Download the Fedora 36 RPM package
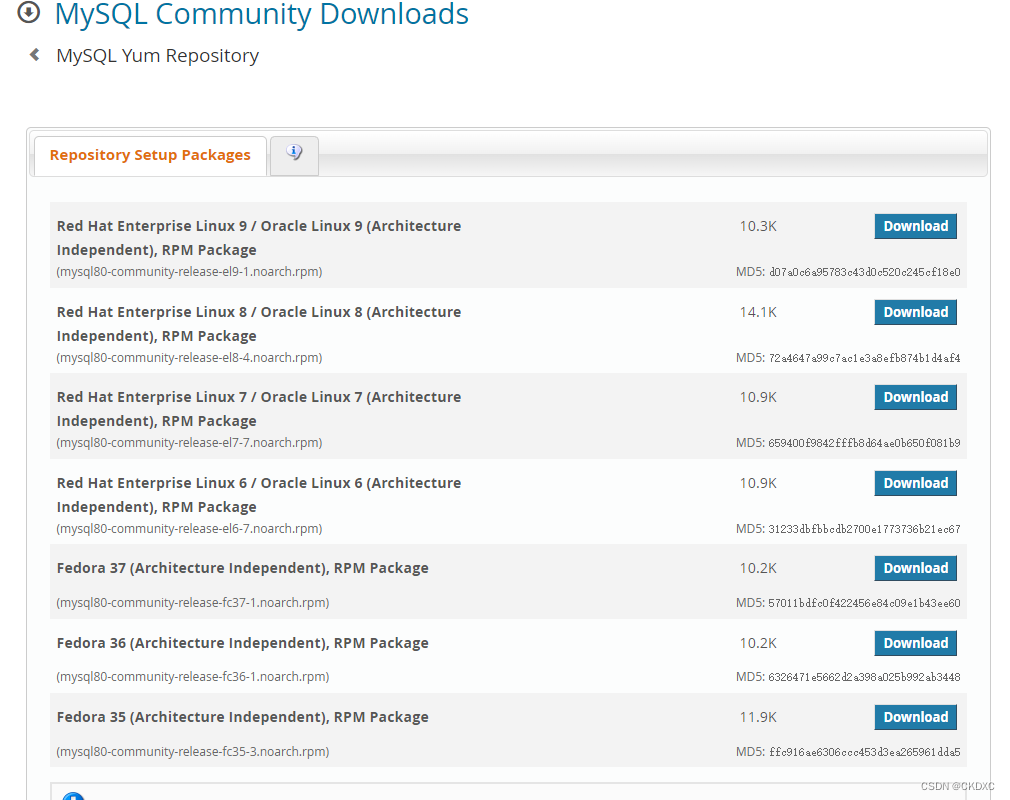Viewport: 1010px width, 800px height. pyautogui.click(x=915, y=643)
